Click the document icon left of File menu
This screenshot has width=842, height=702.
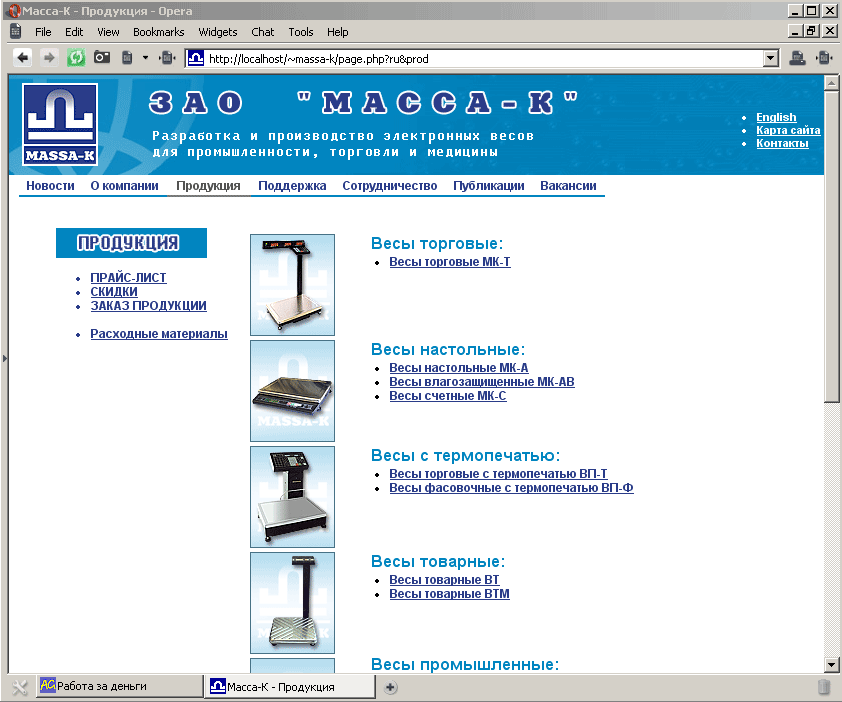coord(16,32)
